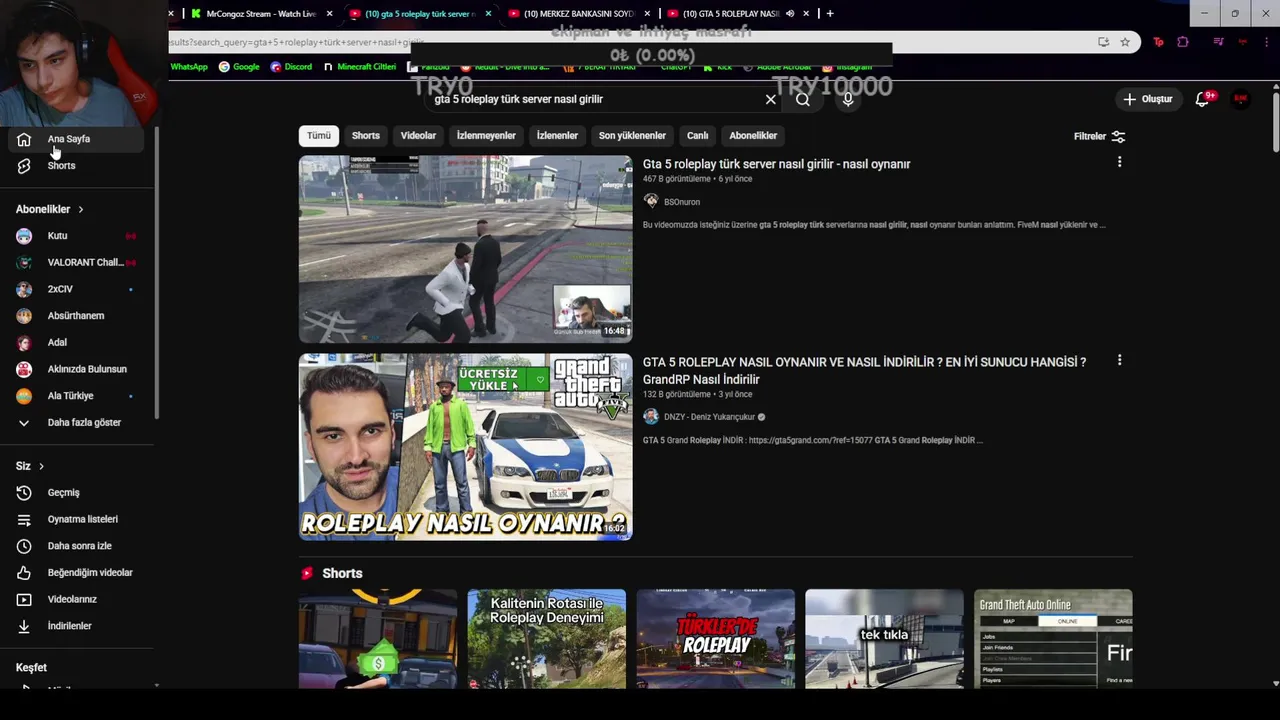Open Discord bookmark
The width and height of the screenshot is (1280, 720).
point(291,67)
